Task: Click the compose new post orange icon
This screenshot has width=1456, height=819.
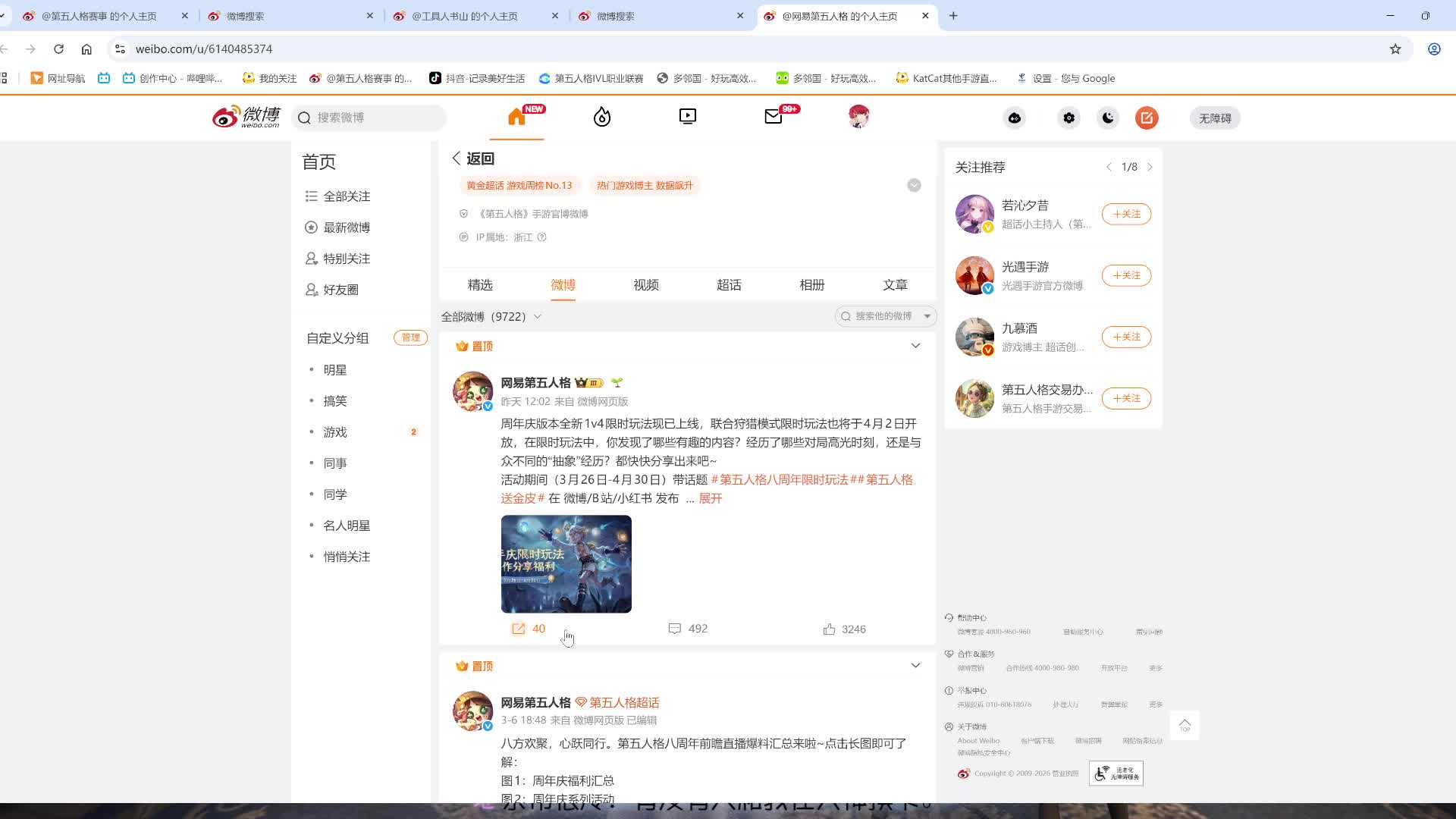Action: (1147, 118)
